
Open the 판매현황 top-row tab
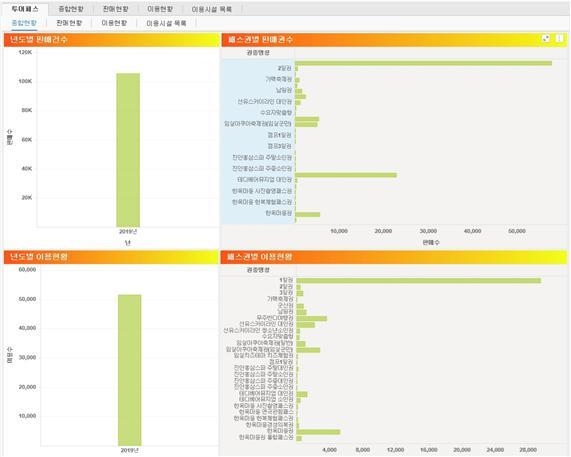[x=115, y=9]
